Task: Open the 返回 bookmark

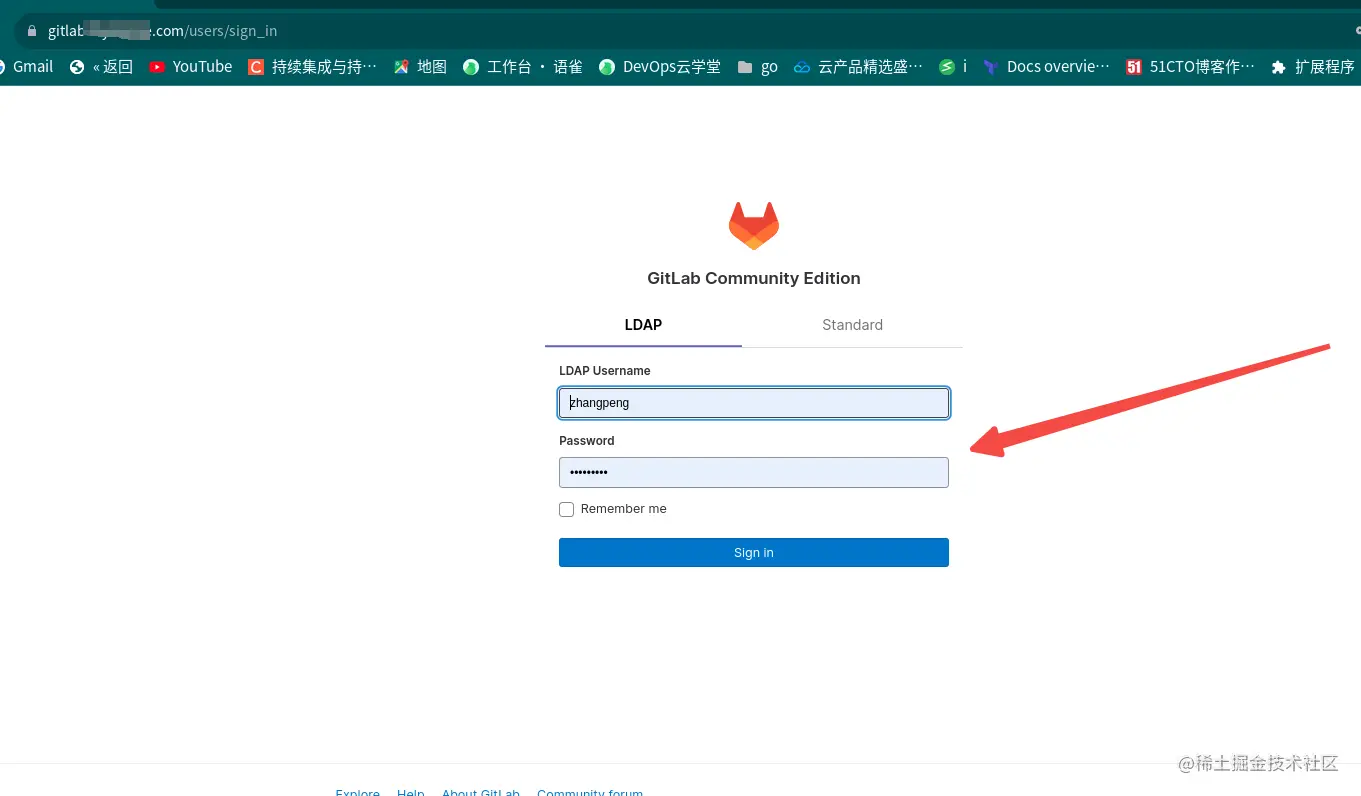Action: tap(101, 67)
